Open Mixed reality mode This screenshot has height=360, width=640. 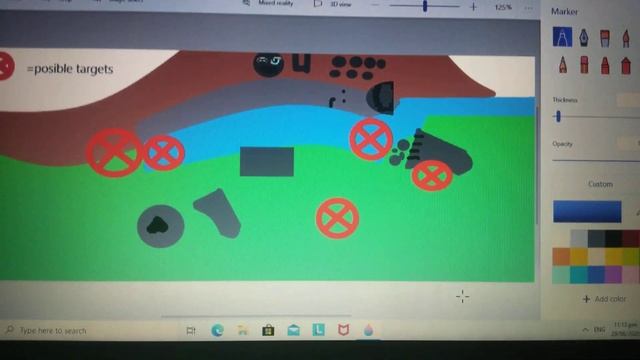pos(268,3)
